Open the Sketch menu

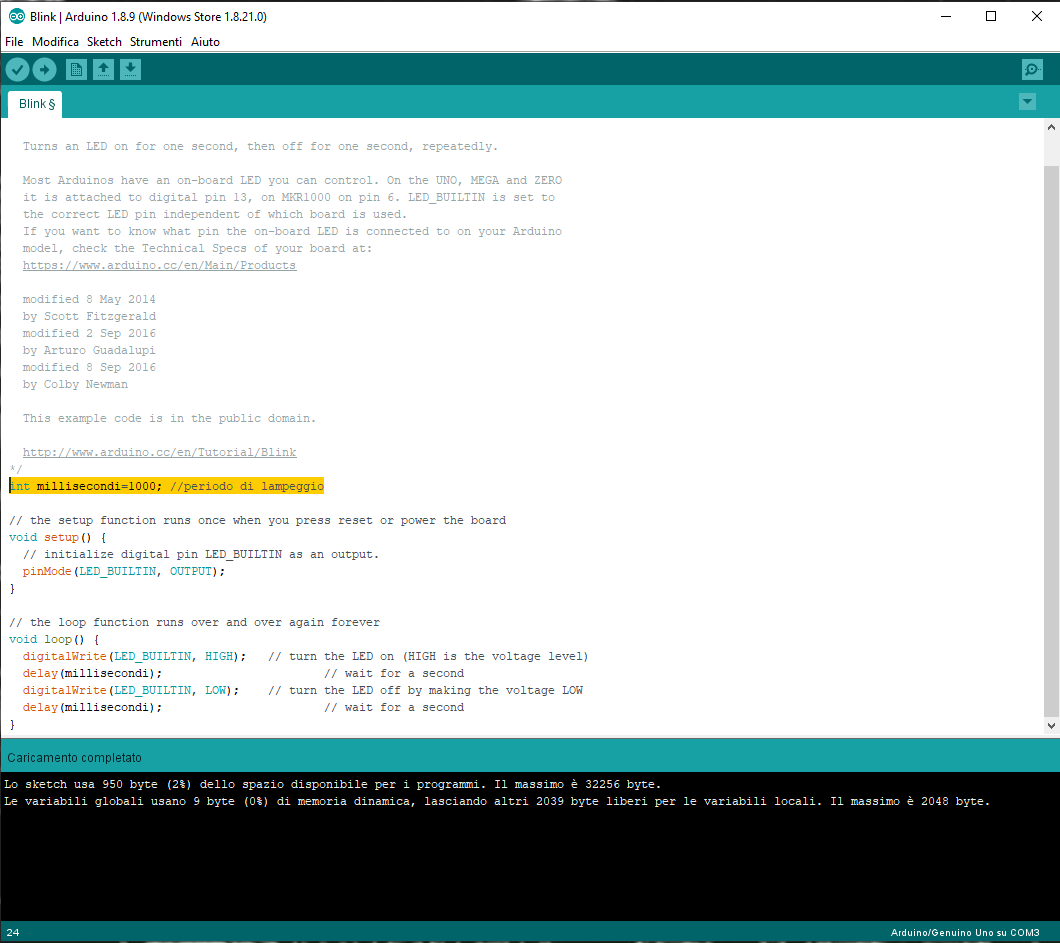pyautogui.click(x=104, y=42)
